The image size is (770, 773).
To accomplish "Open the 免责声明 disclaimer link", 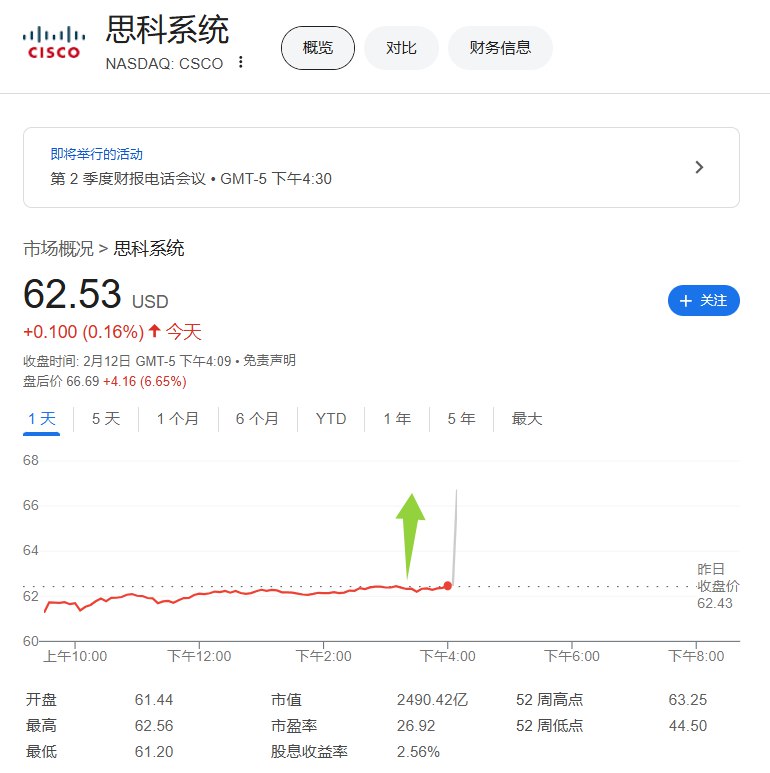I will coord(270,361).
